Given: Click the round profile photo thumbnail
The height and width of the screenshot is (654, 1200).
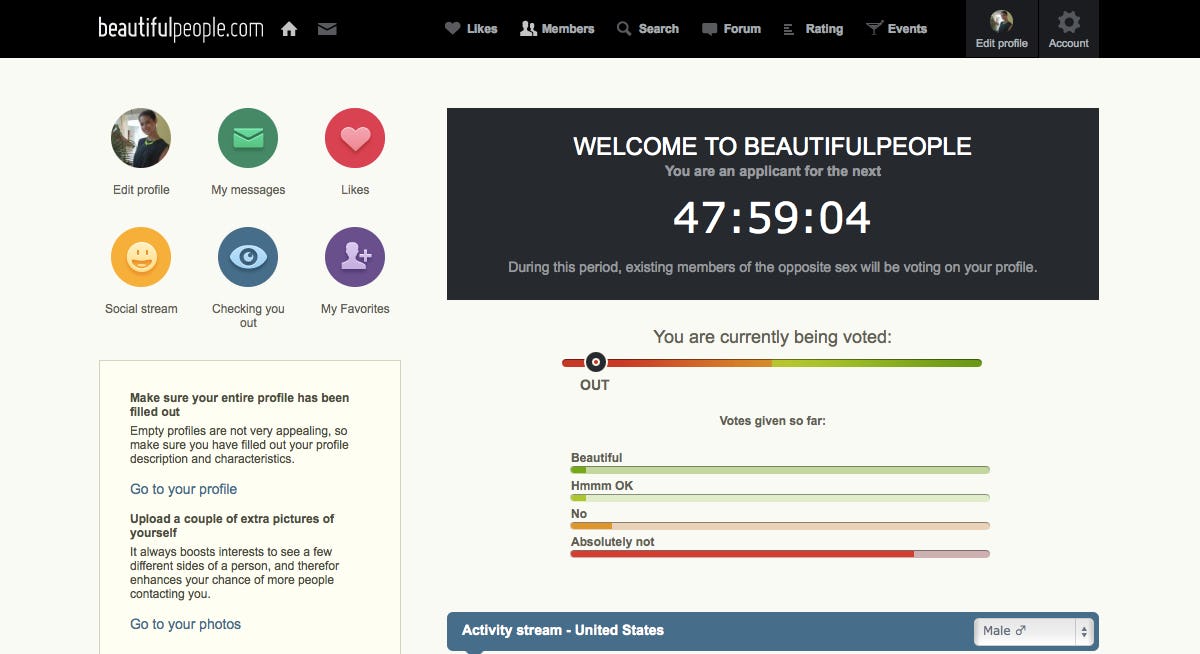Looking at the screenshot, I should click(x=141, y=138).
